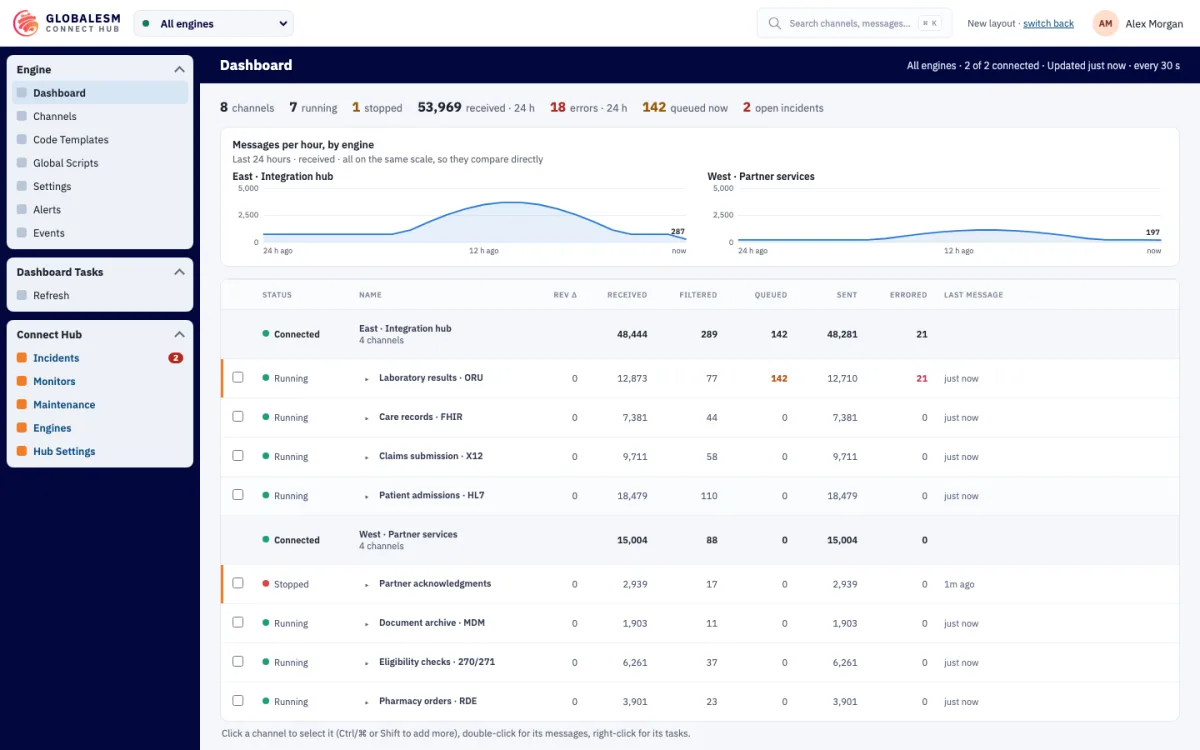This screenshot has height=750, width=1200.
Task: Select the Care records FHIR checkbox
Action: click(x=238, y=416)
